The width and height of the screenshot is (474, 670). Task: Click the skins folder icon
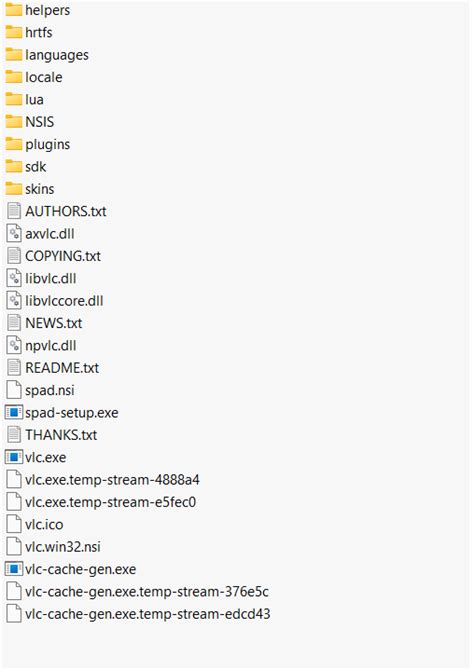coord(14,188)
